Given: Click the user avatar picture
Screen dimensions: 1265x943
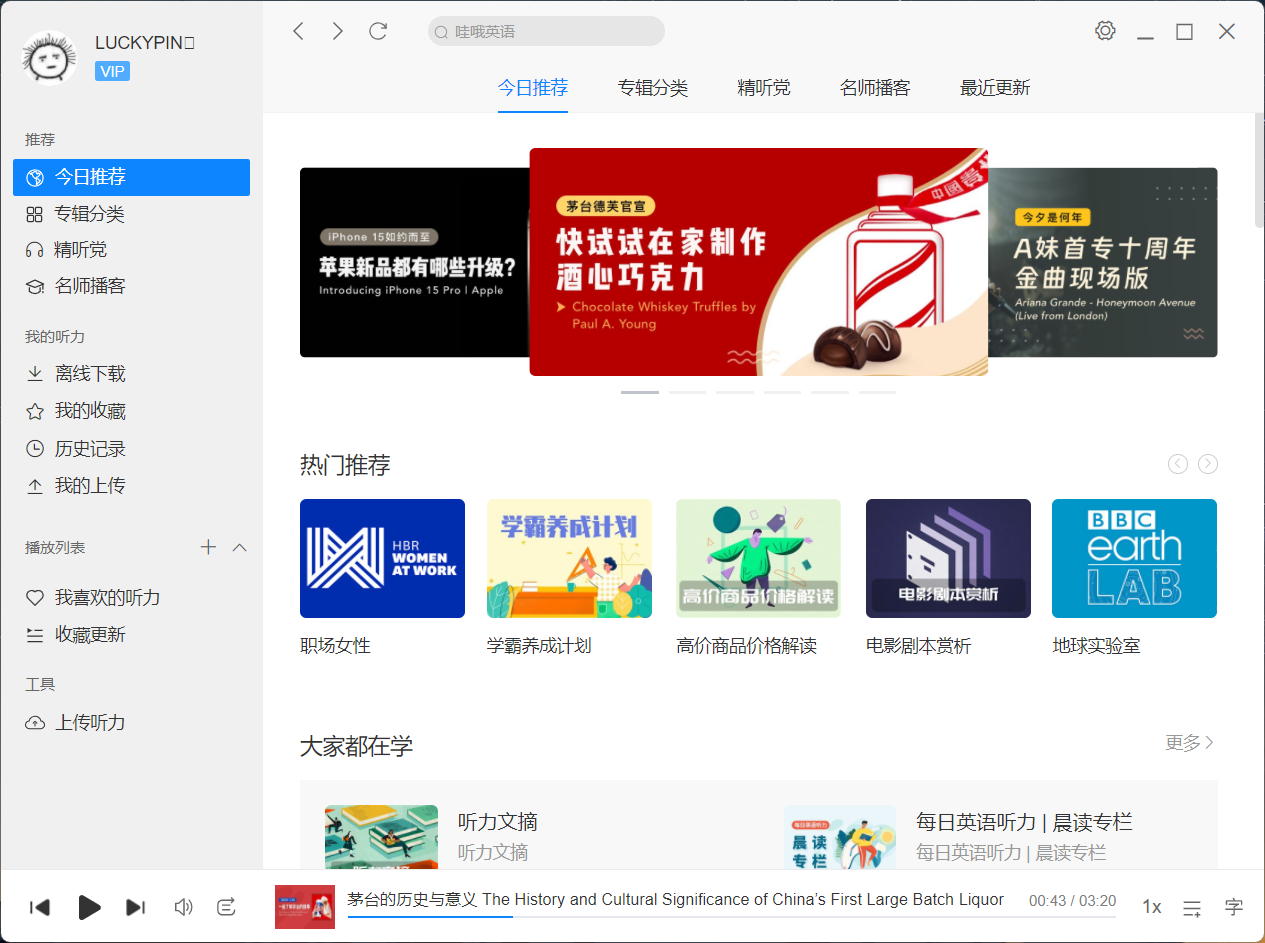Looking at the screenshot, I should point(49,58).
